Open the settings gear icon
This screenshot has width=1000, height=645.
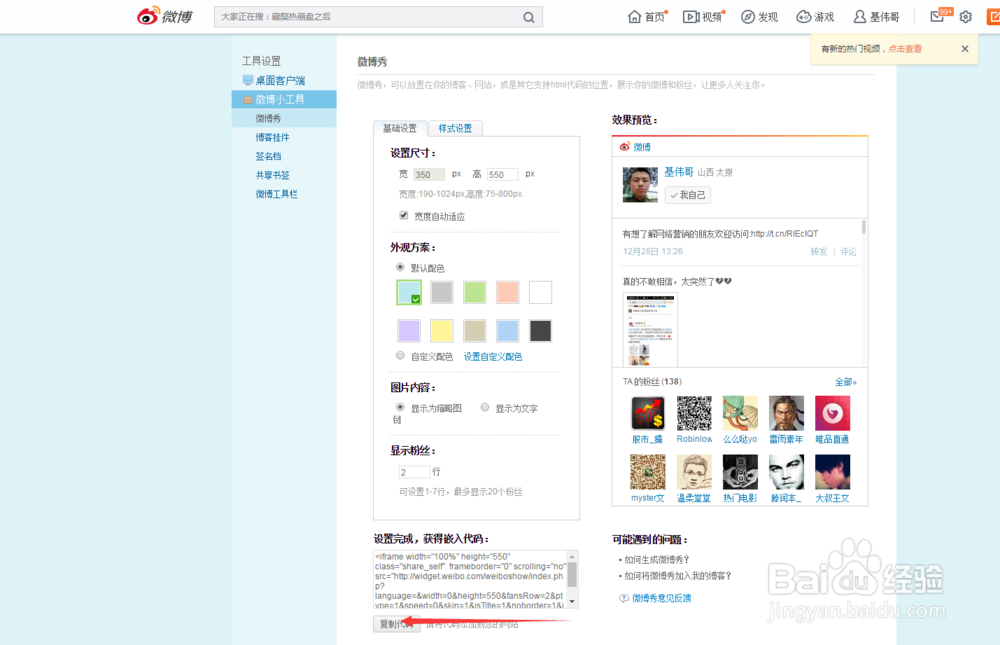tap(966, 17)
